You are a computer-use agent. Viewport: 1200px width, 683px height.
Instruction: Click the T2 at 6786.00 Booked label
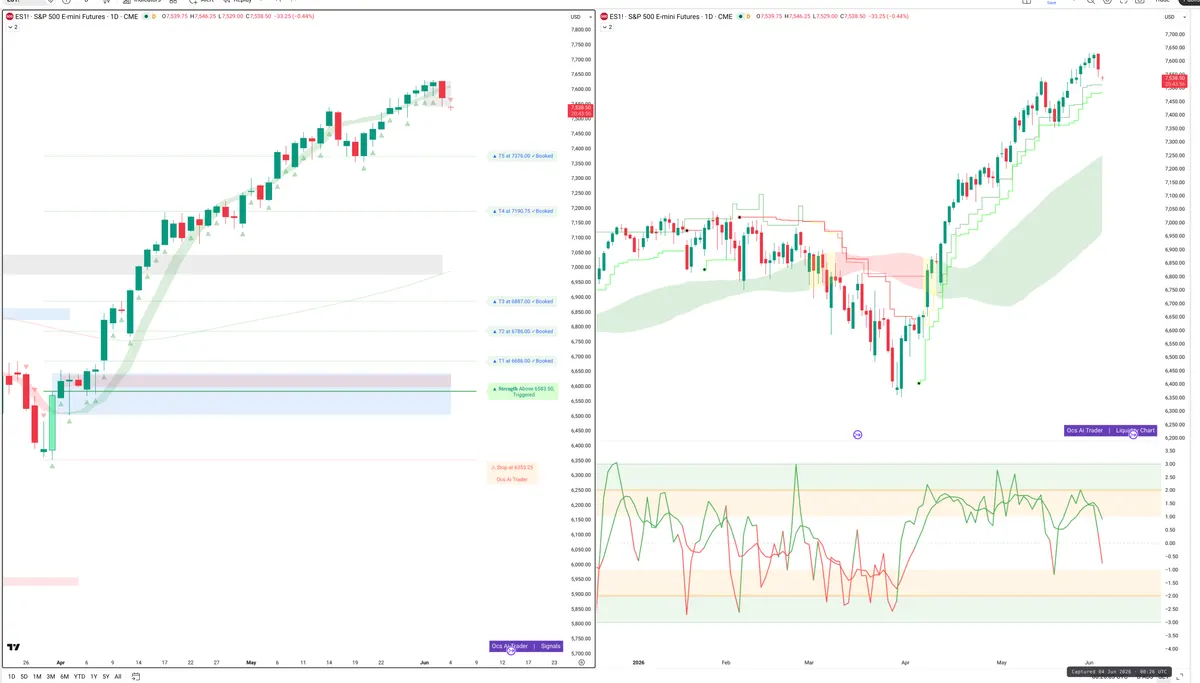coord(522,331)
